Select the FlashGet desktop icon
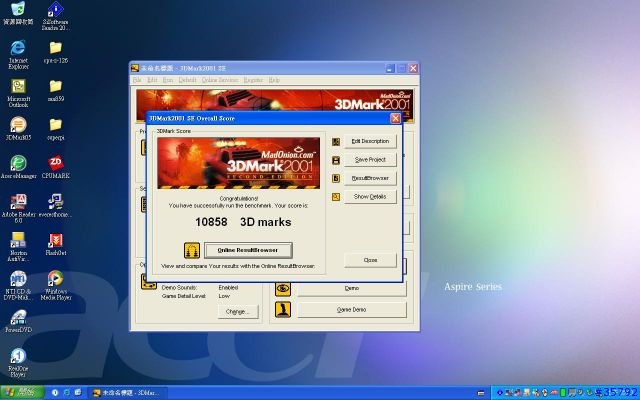640x400 pixels. coord(56,244)
